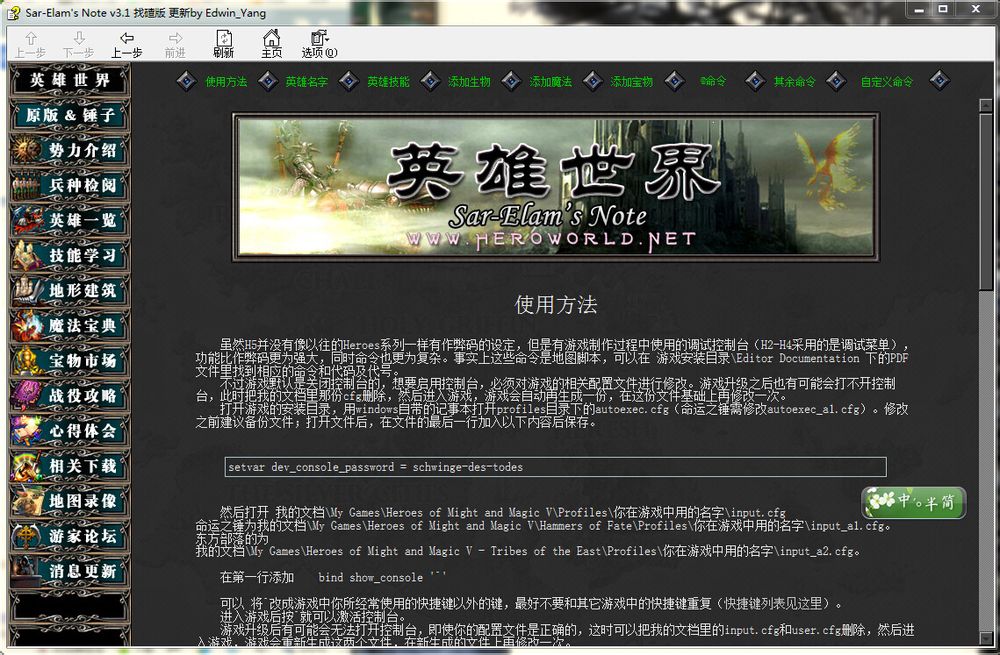This screenshot has height=655, width=1000.
Task: Open 兵种检阅 in the sidebar
Action: pos(70,186)
